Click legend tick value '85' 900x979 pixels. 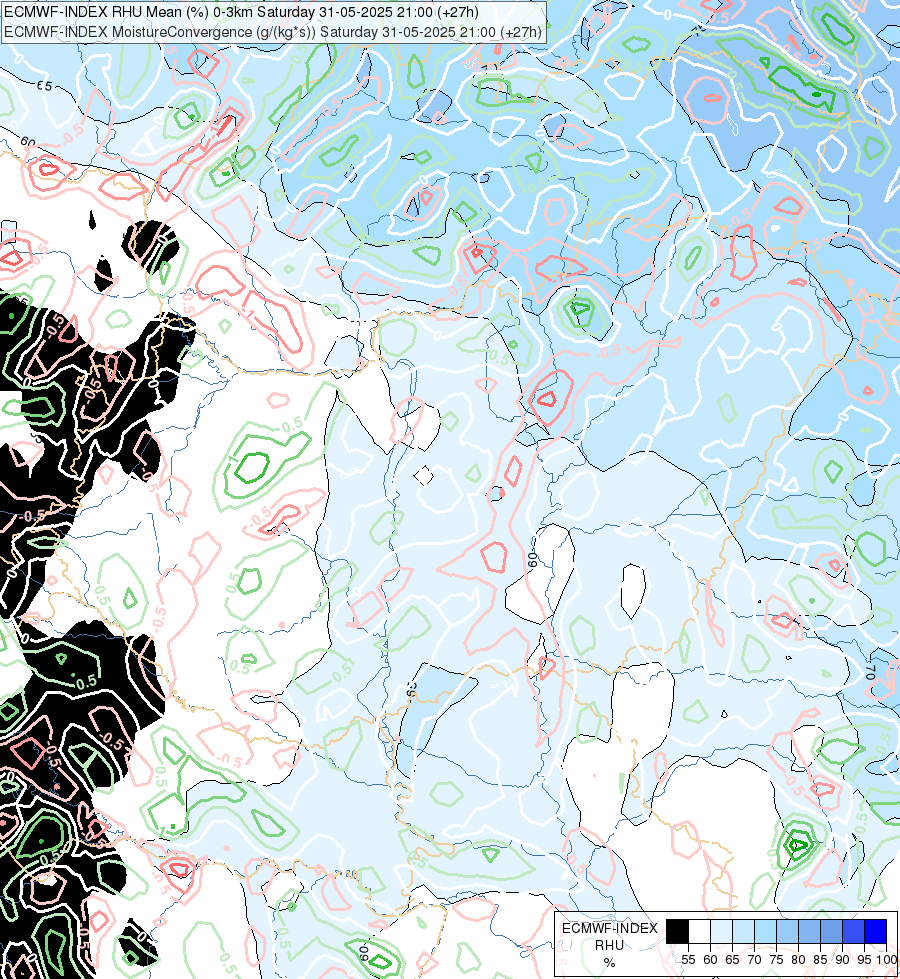[820, 960]
